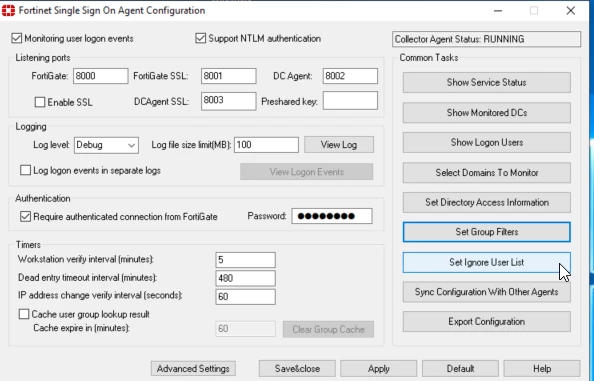The width and height of the screenshot is (594, 381).
Task: Open the Help button
Action: click(x=542, y=369)
